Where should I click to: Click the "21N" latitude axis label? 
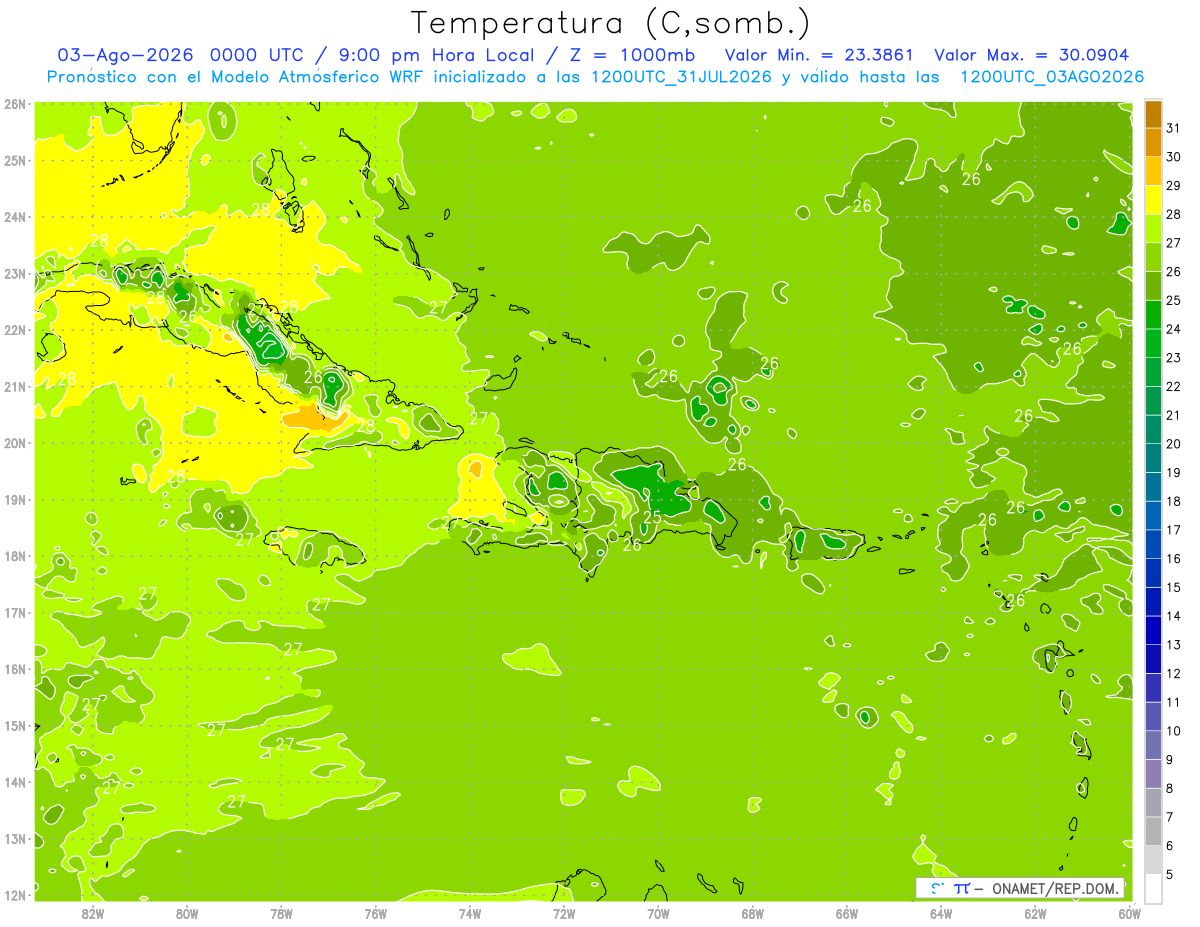[x=15, y=386]
